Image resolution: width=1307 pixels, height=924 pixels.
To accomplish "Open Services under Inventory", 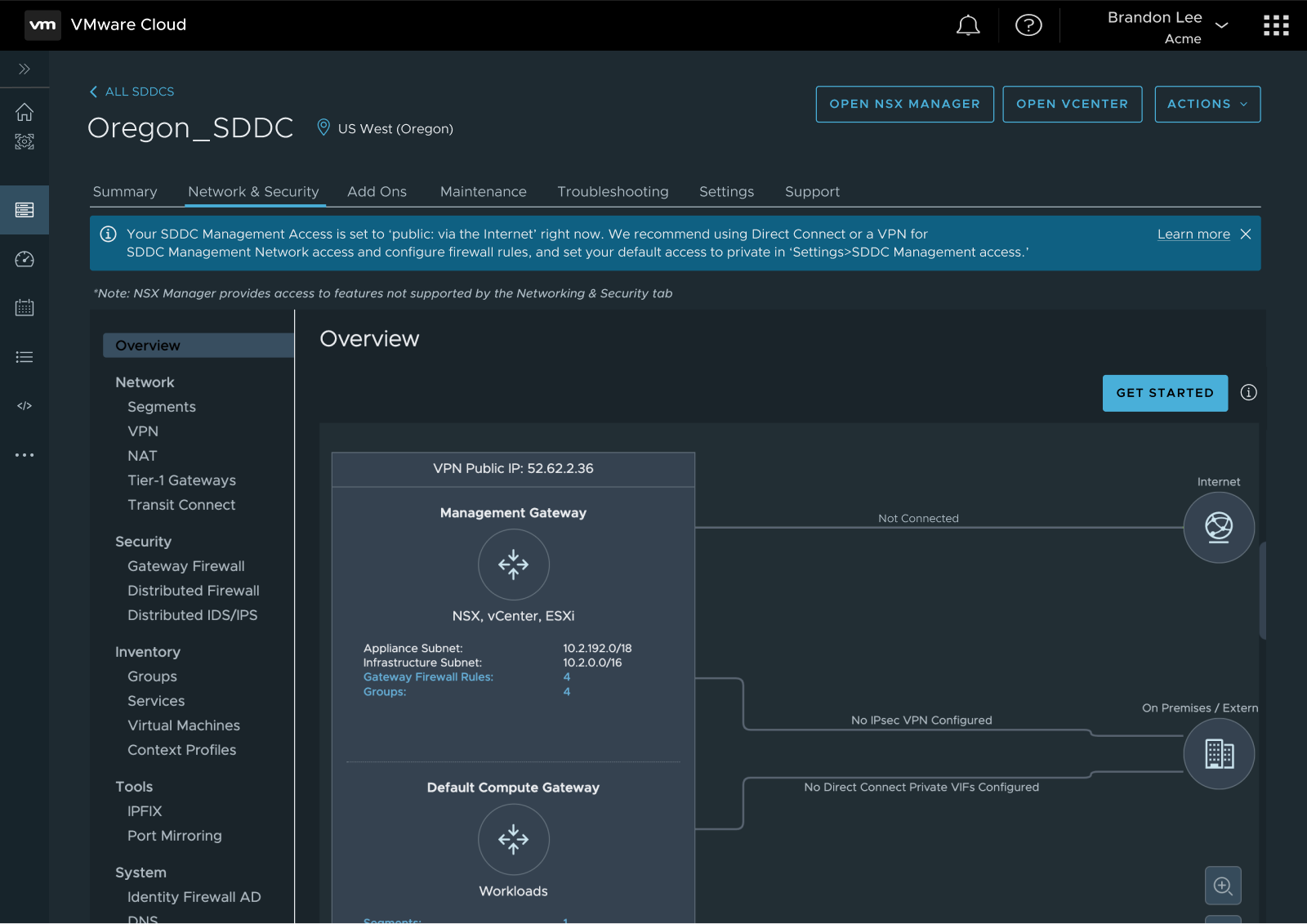I will [156, 701].
